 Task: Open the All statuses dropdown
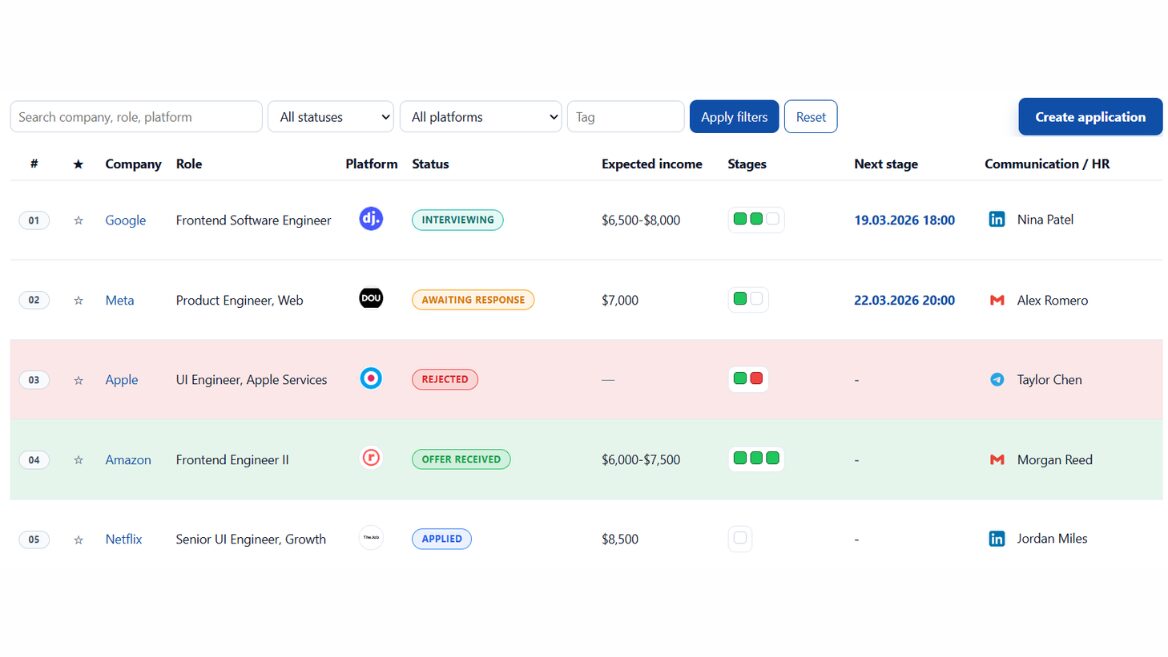(x=331, y=117)
